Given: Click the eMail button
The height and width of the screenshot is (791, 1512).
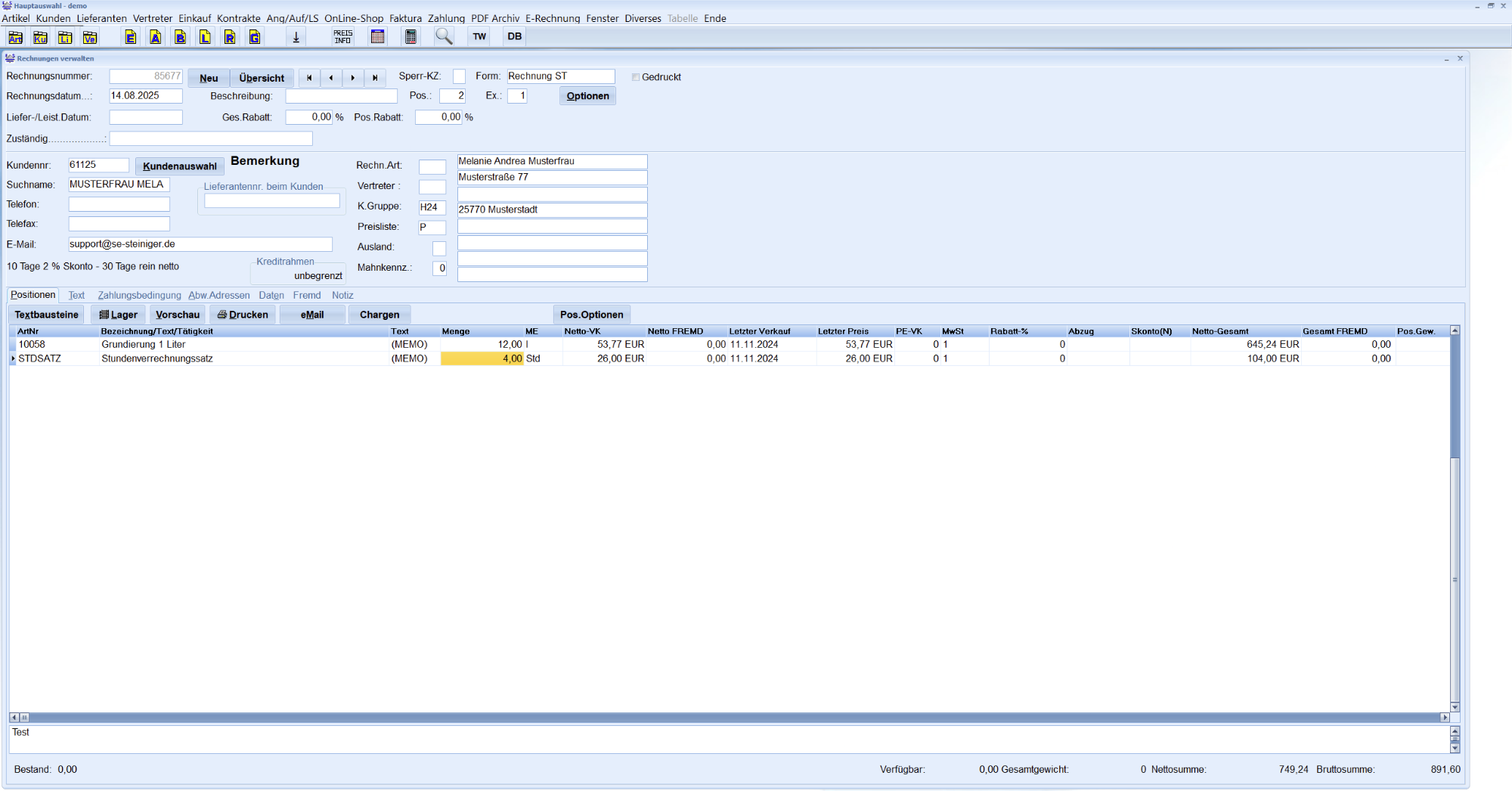Looking at the screenshot, I should (x=312, y=315).
